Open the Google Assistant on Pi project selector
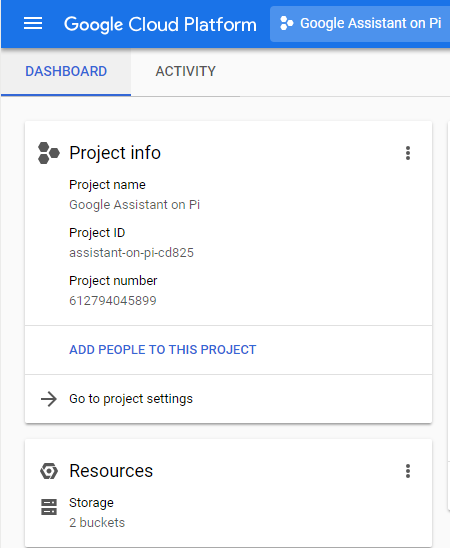The height and width of the screenshot is (548, 450). pyautogui.click(x=360, y=24)
